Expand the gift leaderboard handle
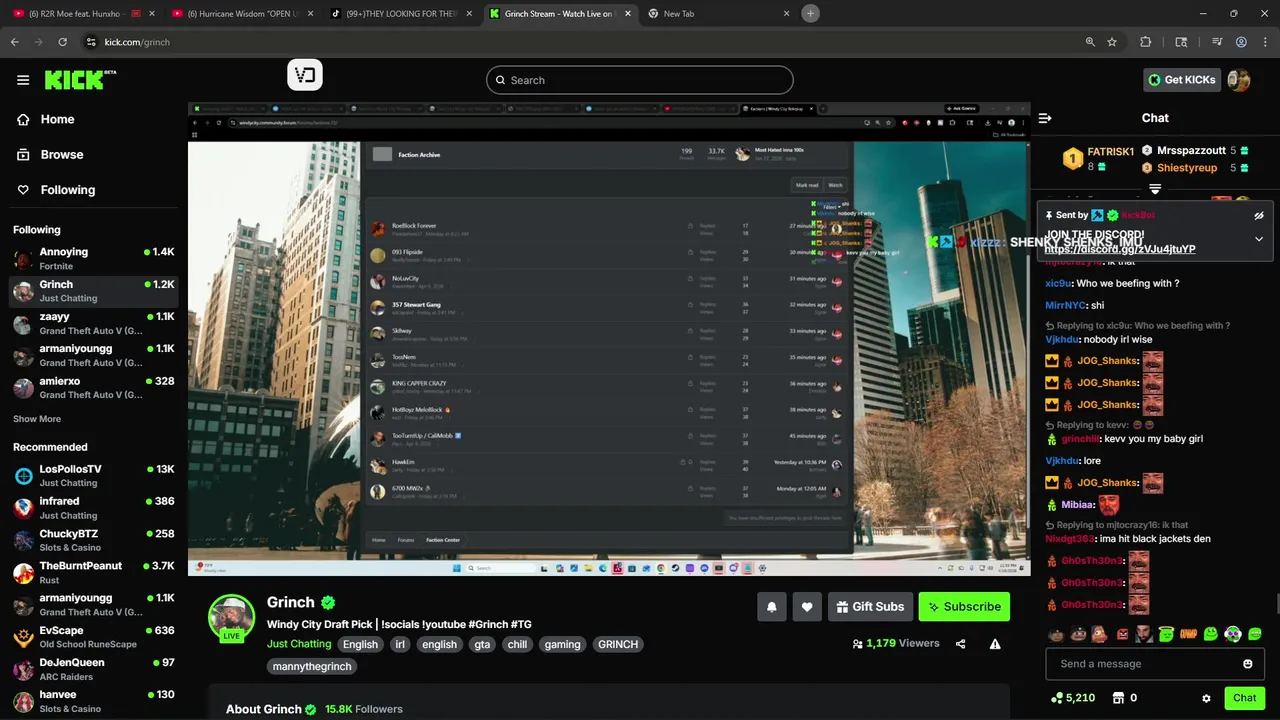The height and width of the screenshot is (720, 1280). pyautogui.click(x=1155, y=189)
